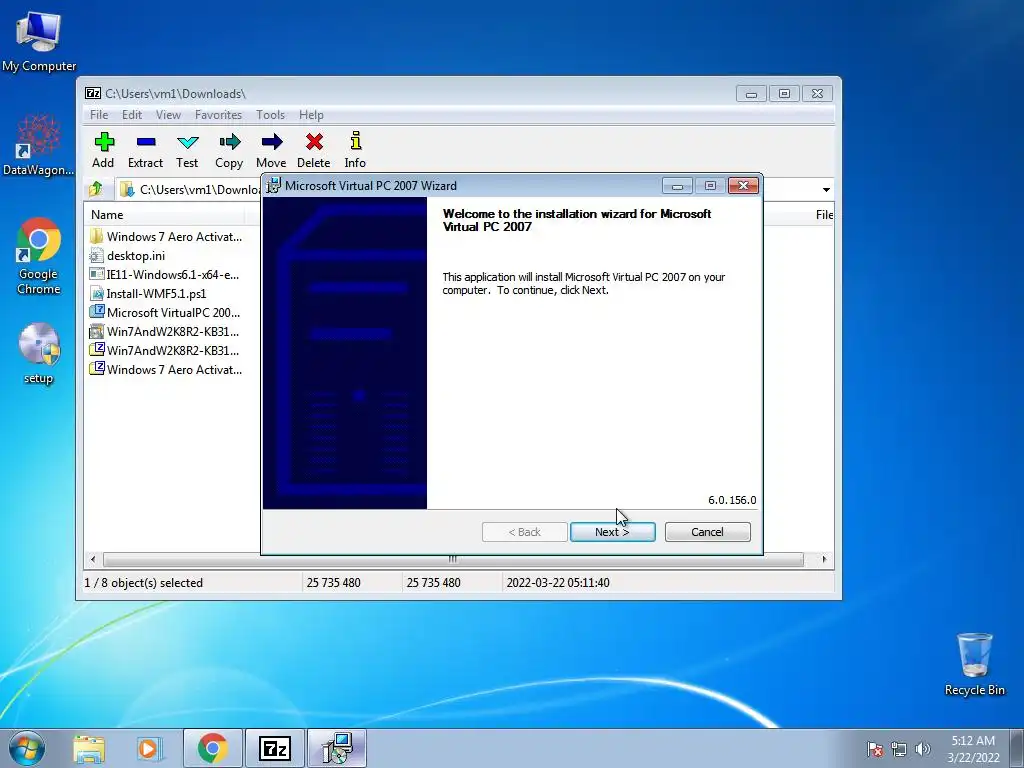This screenshot has height=768, width=1024.
Task: Click Next in the Virtual PC wizard
Action: click(613, 532)
